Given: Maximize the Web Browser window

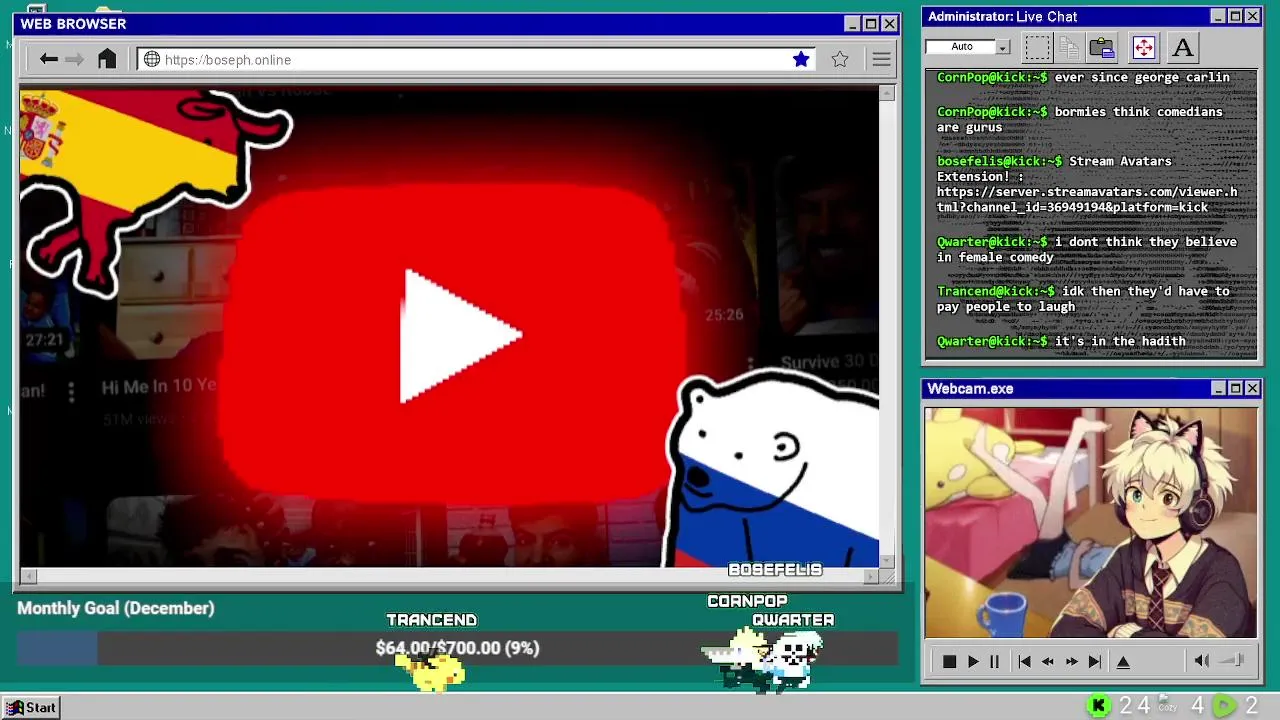Looking at the screenshot, I should 870,24.
